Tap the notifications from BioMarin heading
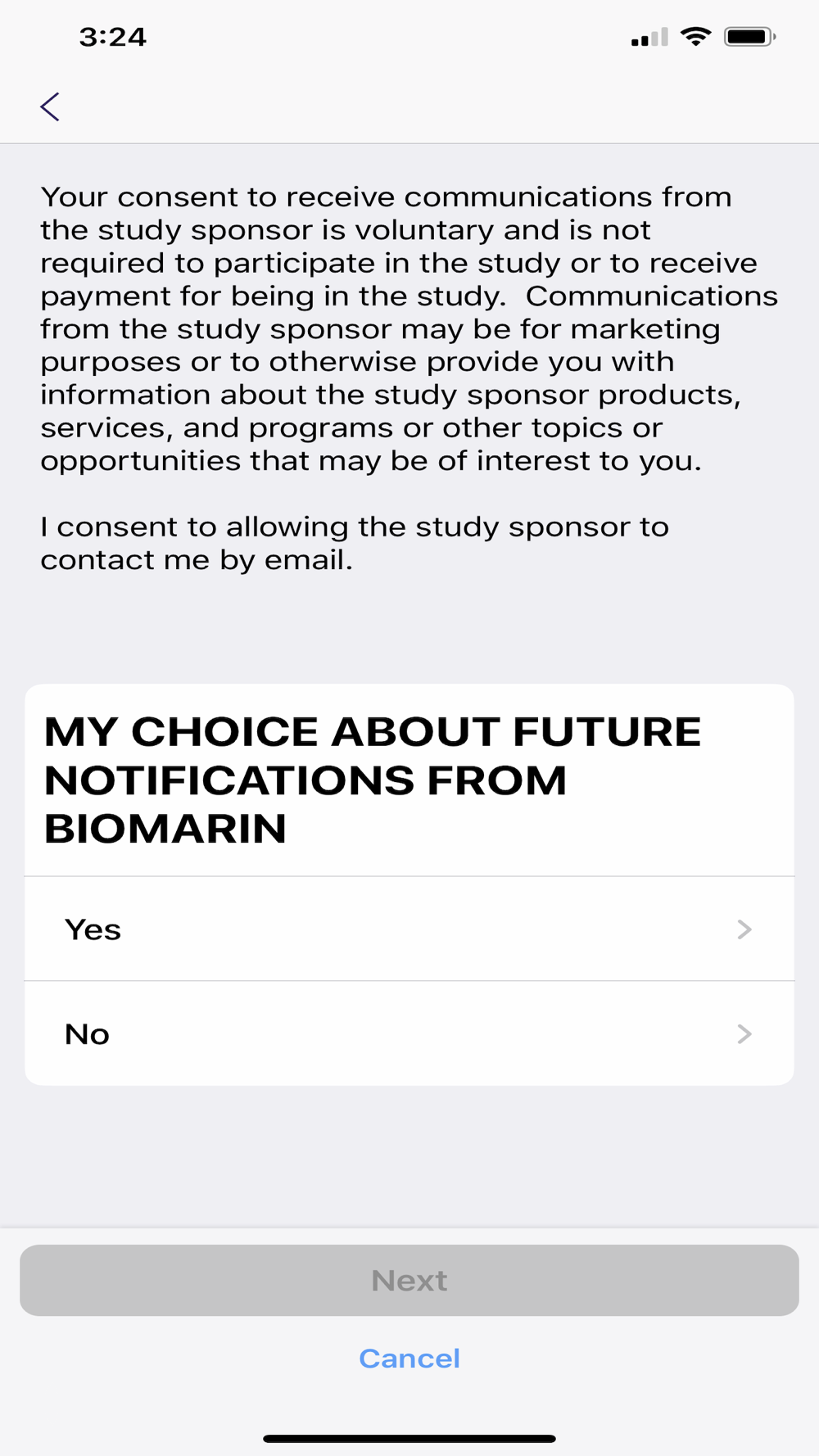Screen dimensions: 819x1456 click(373, 780)
